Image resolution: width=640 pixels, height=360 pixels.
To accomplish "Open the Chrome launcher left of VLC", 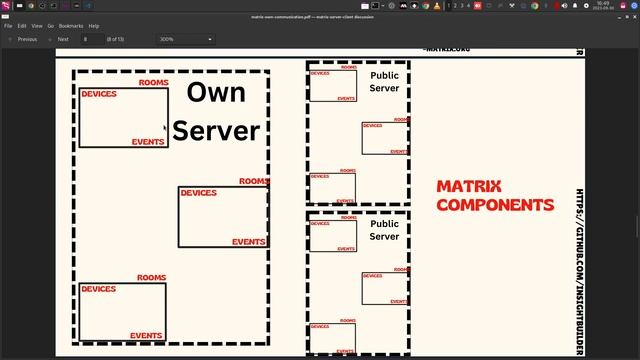I will click(x=426, y=6).
